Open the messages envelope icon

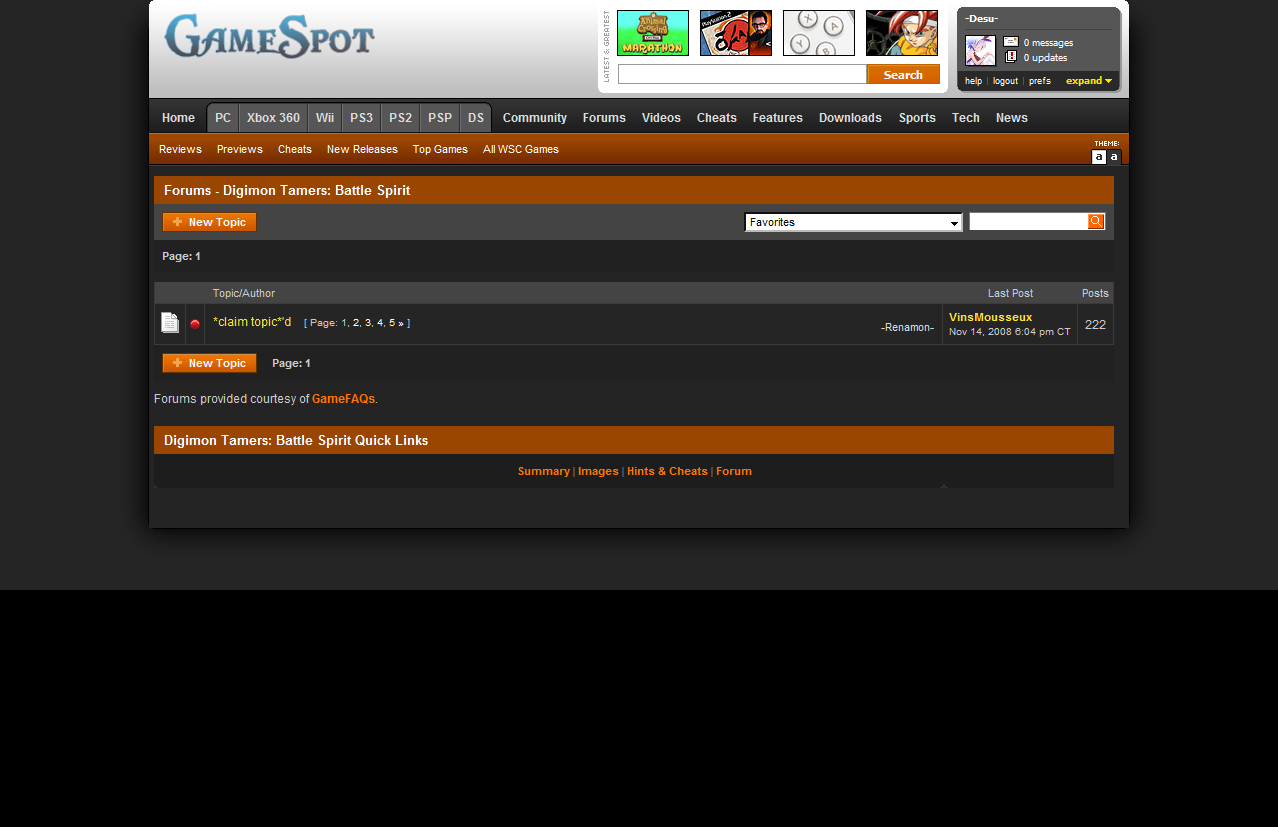[x=1011, y=42]
